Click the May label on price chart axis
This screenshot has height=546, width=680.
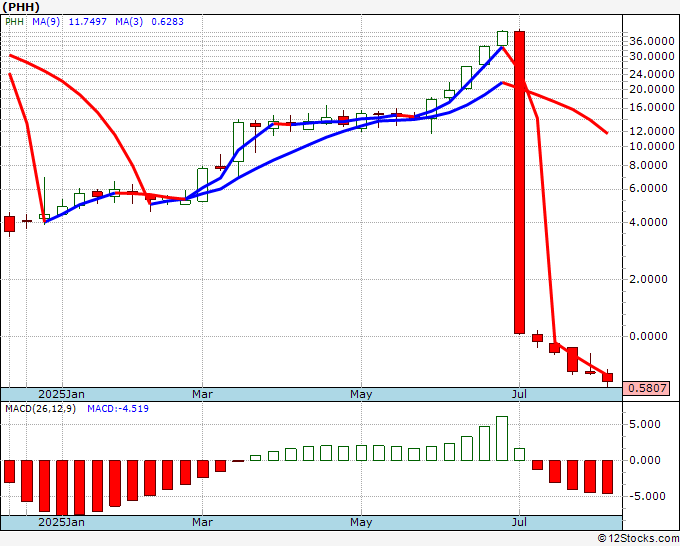361,394
